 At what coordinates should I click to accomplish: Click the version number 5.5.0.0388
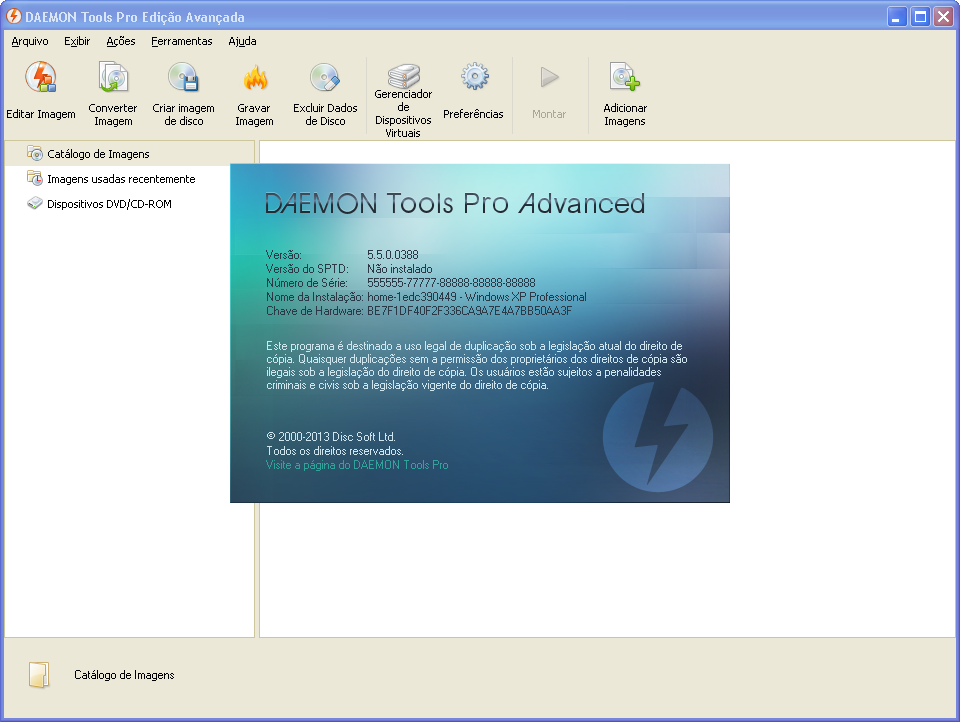(x=392, y=255)
